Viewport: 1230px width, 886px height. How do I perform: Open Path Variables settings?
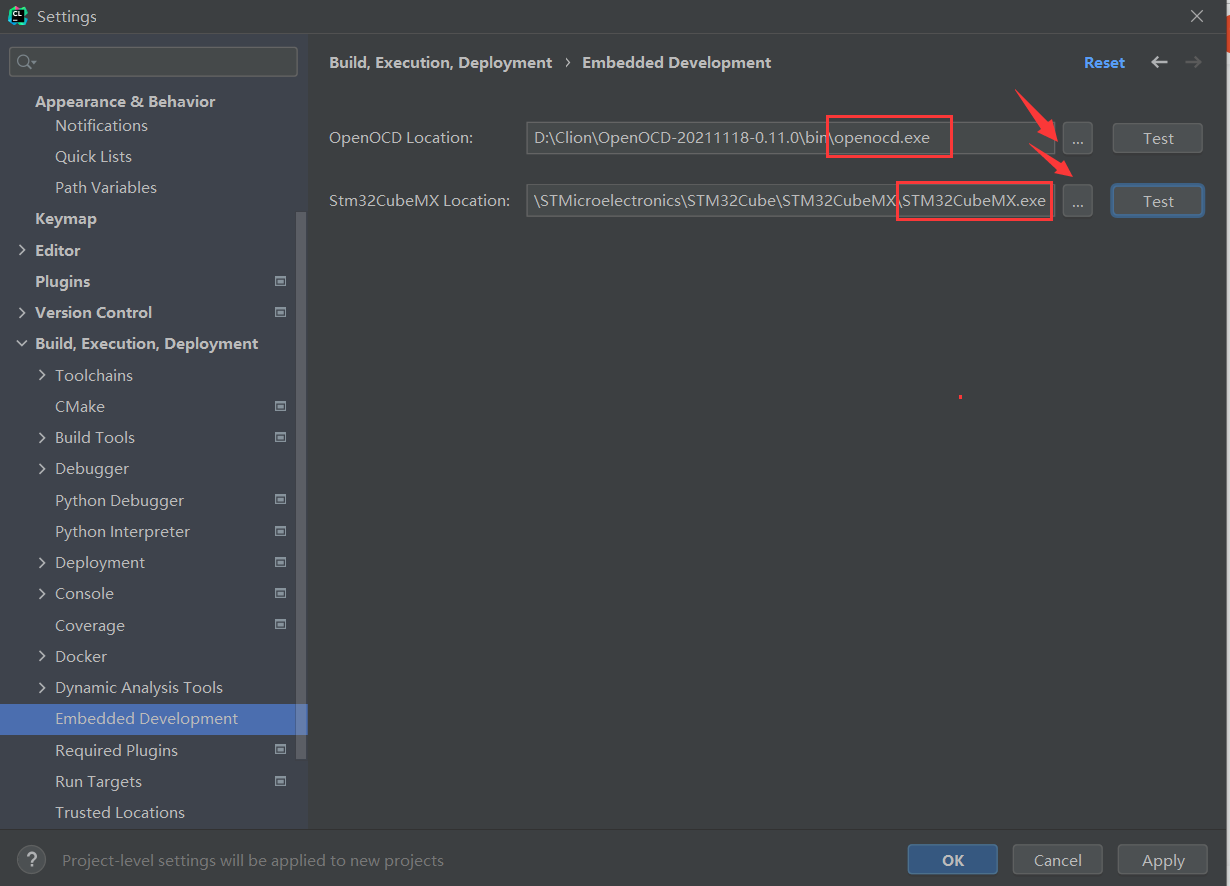(x=106, y=187)
